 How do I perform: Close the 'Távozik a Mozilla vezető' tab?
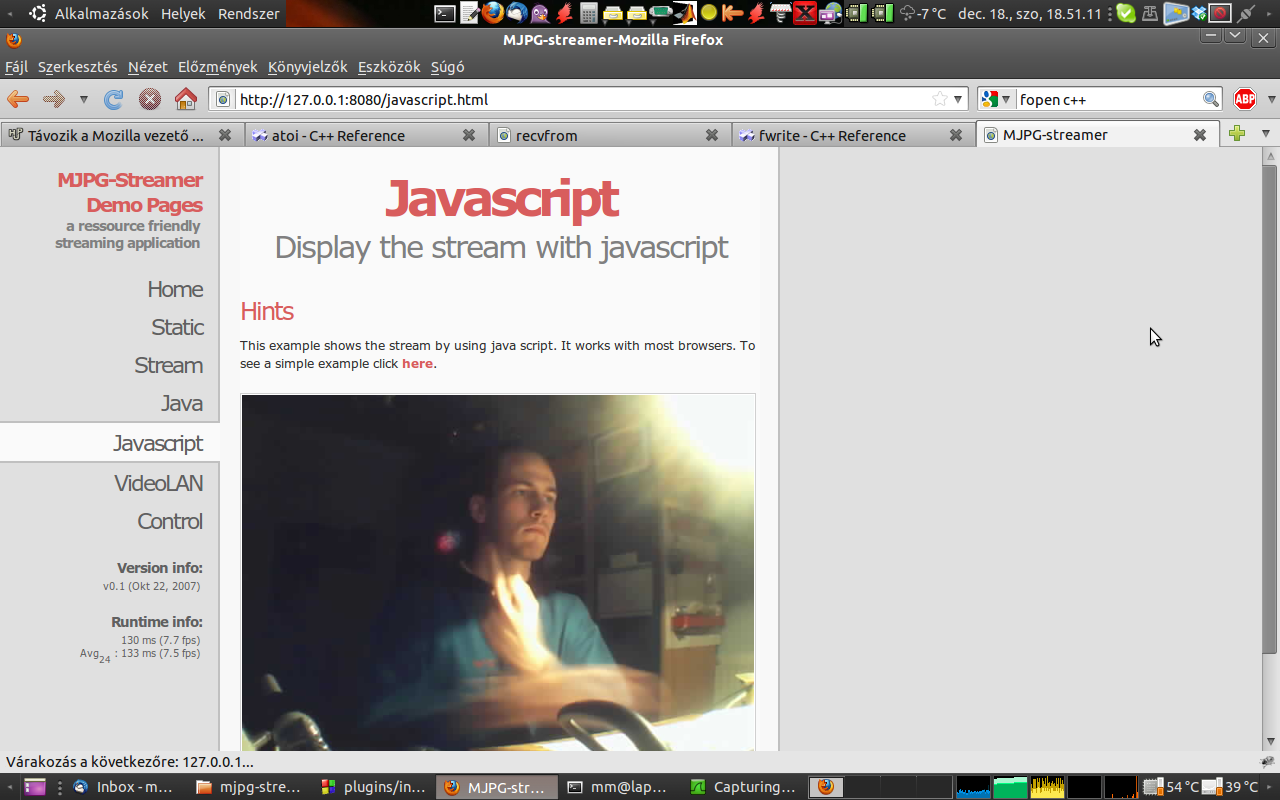click(225, 135)
